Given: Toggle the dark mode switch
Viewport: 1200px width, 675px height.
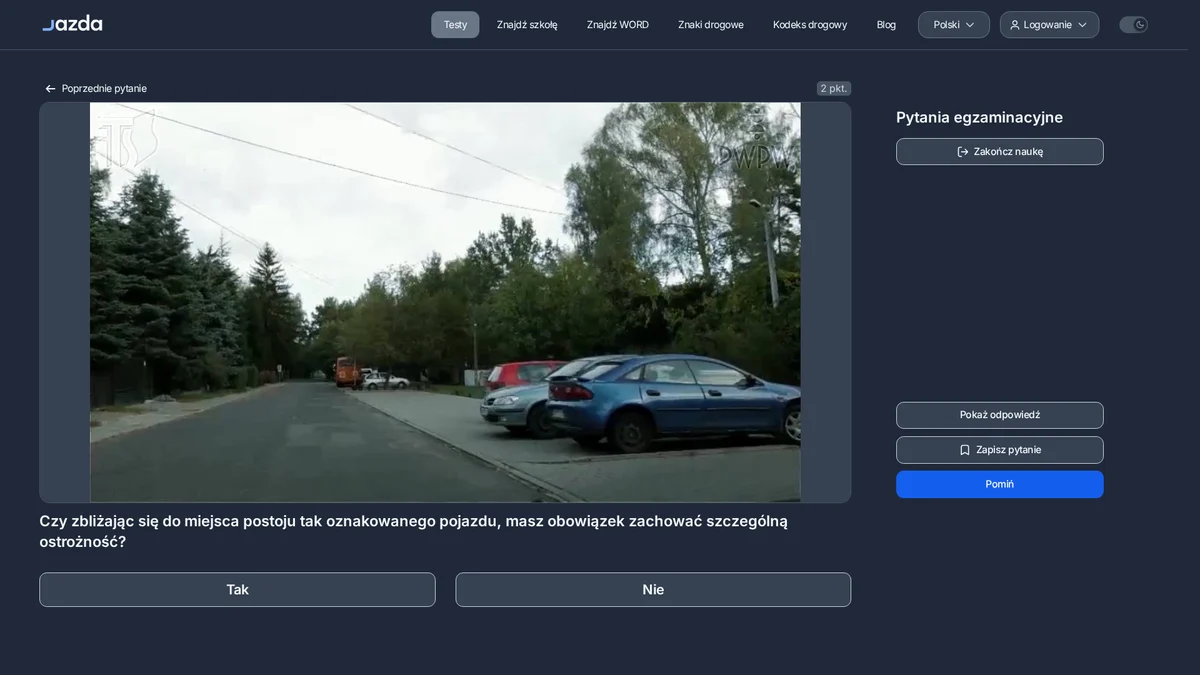Looking at the screenshot, I should (1133, 25).
